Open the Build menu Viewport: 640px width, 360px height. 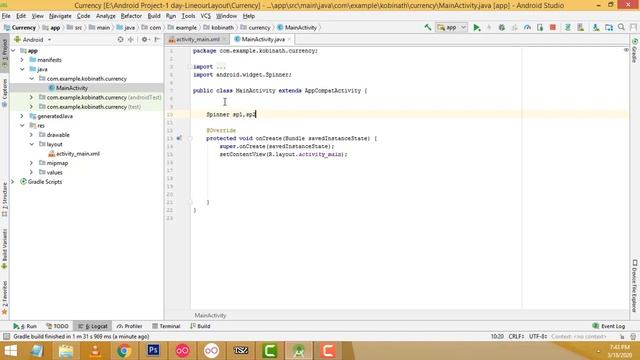[x=154, y=16]
